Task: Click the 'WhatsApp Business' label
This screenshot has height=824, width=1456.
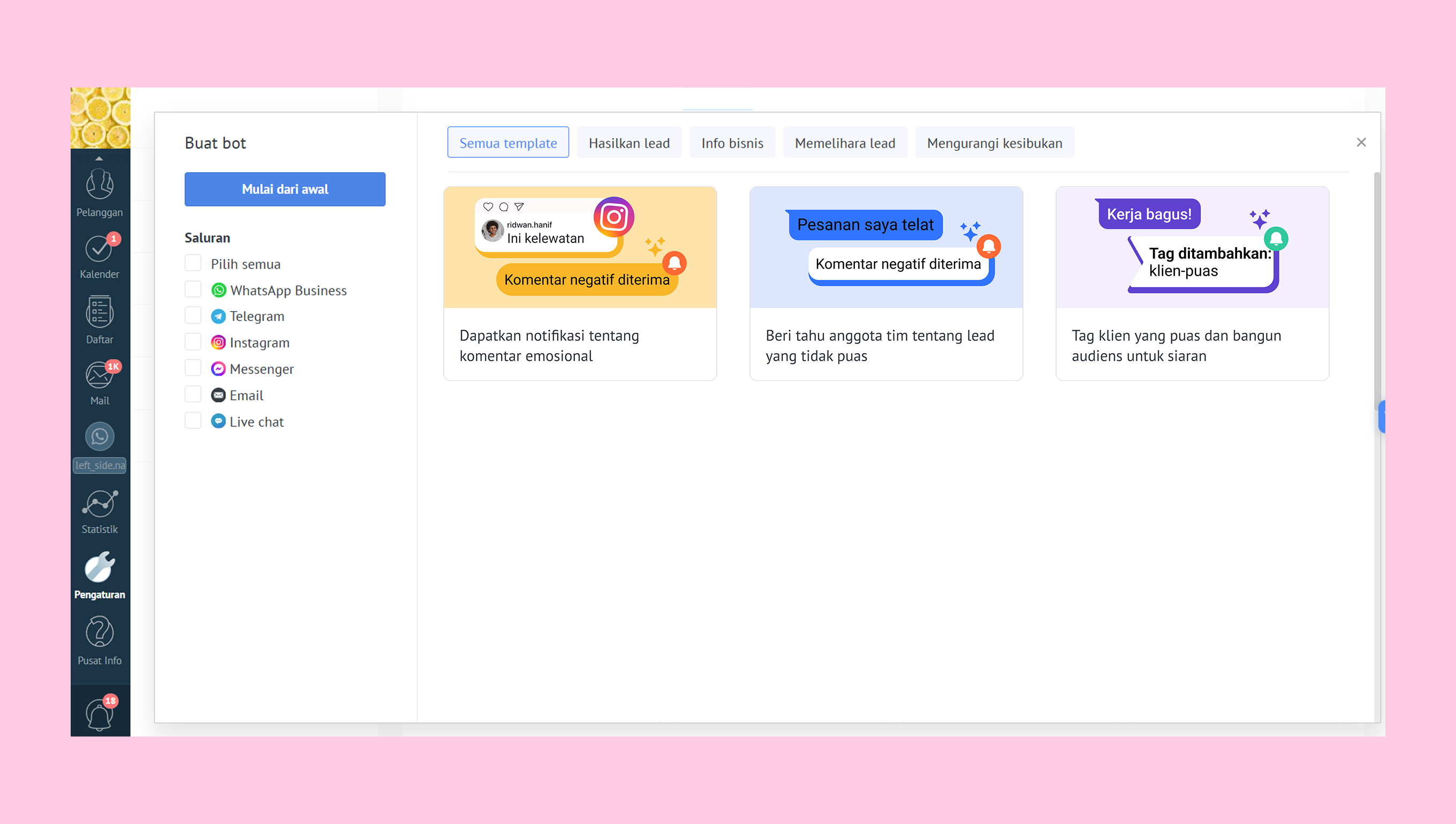Action: tap(288, 291)
